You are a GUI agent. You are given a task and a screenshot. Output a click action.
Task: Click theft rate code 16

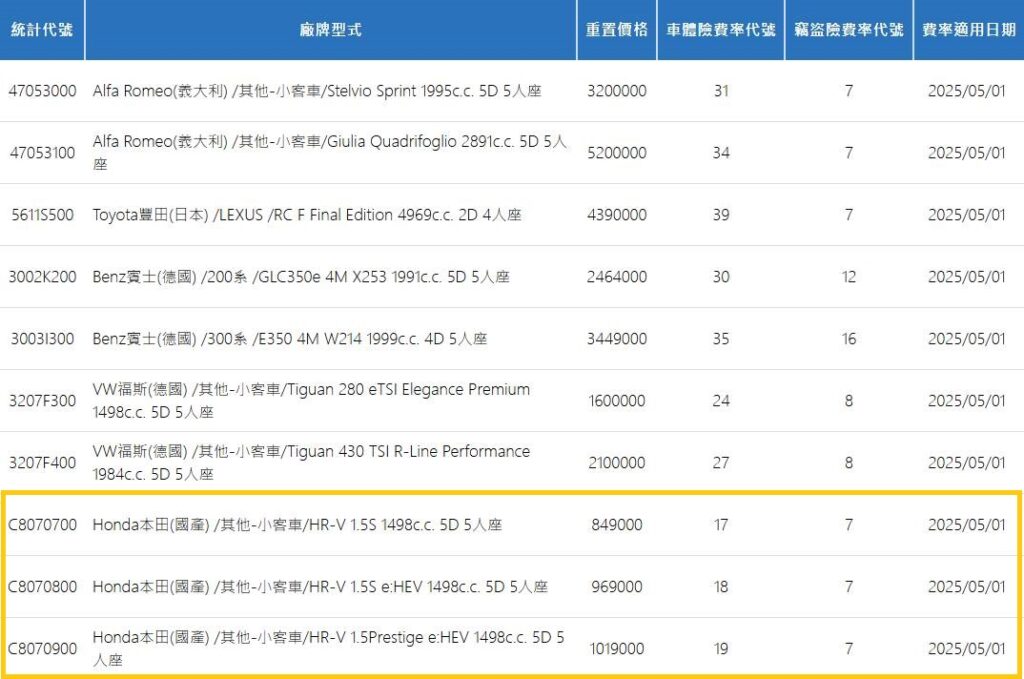point(848,339)
